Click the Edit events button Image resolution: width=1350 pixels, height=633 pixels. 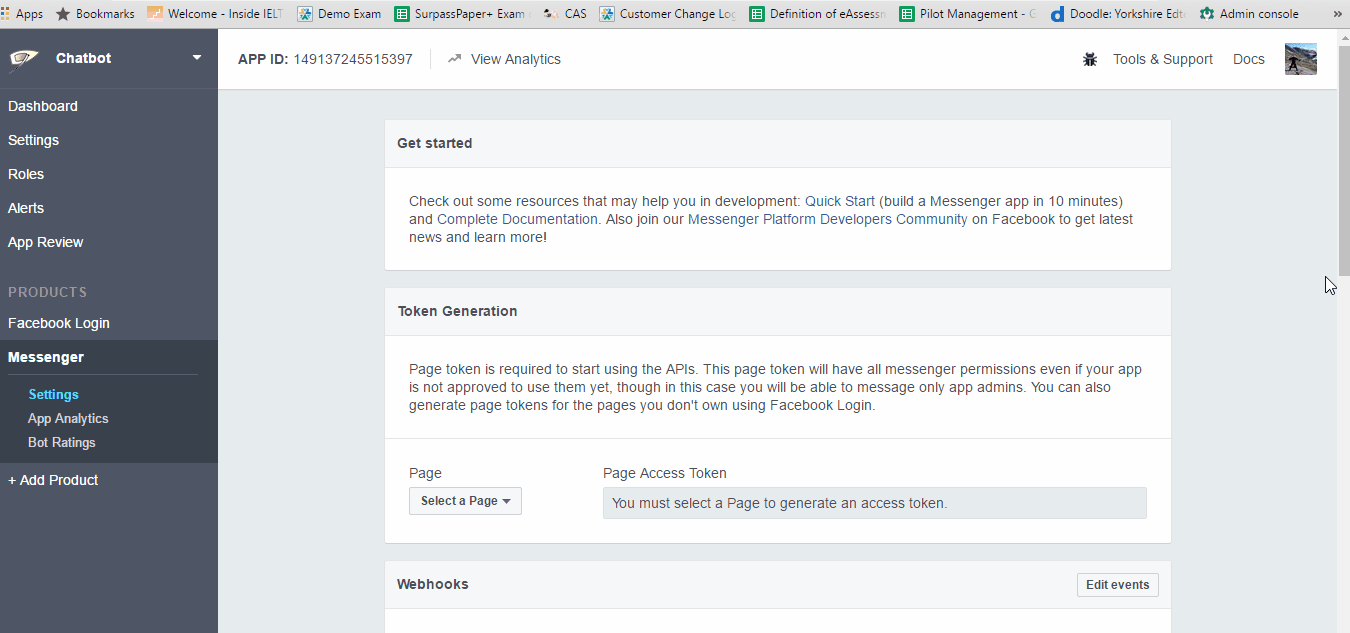[x=1118, y=585]
